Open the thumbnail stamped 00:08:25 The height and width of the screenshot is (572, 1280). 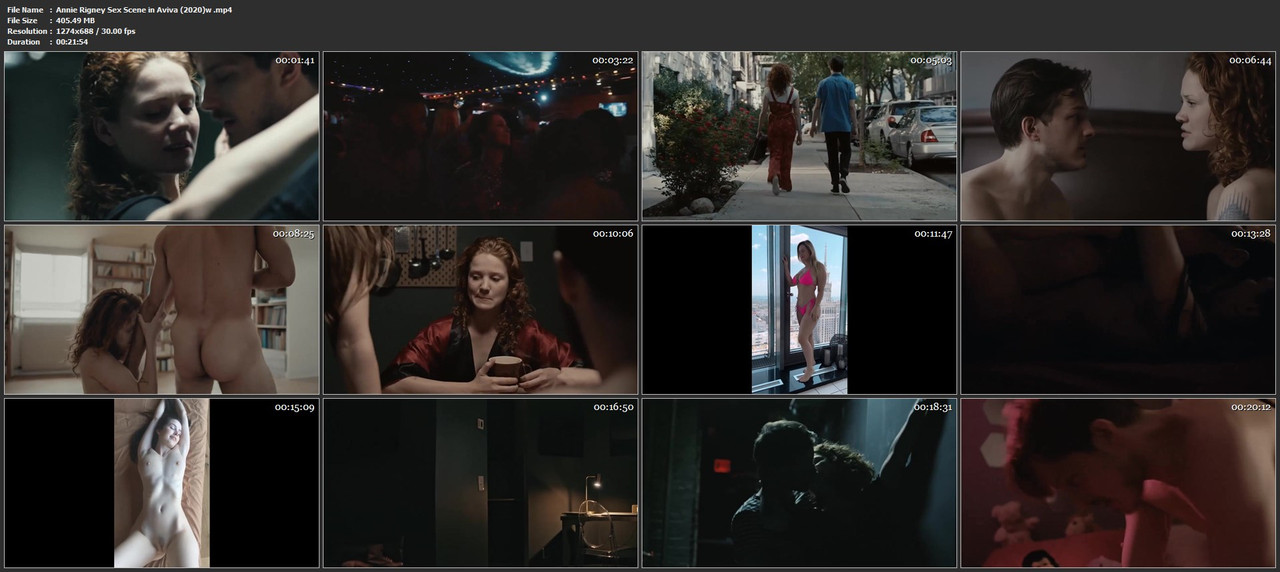162,309
